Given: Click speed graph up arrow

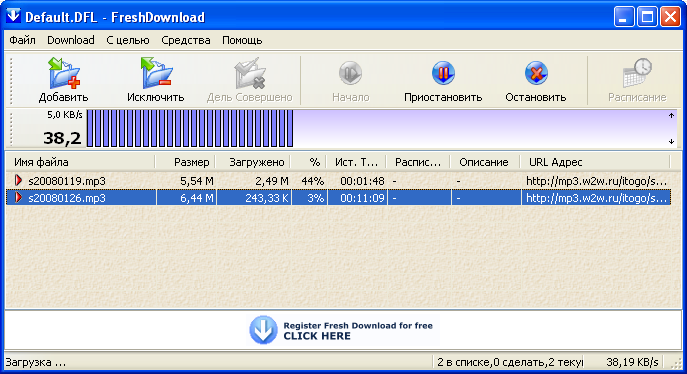Looking at the screenshot, I should click(x=671, y=116).
